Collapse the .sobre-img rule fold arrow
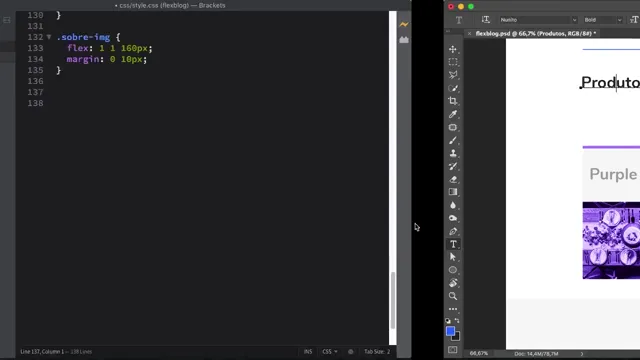Screen dimensions: 640x360 click(49, 37)
